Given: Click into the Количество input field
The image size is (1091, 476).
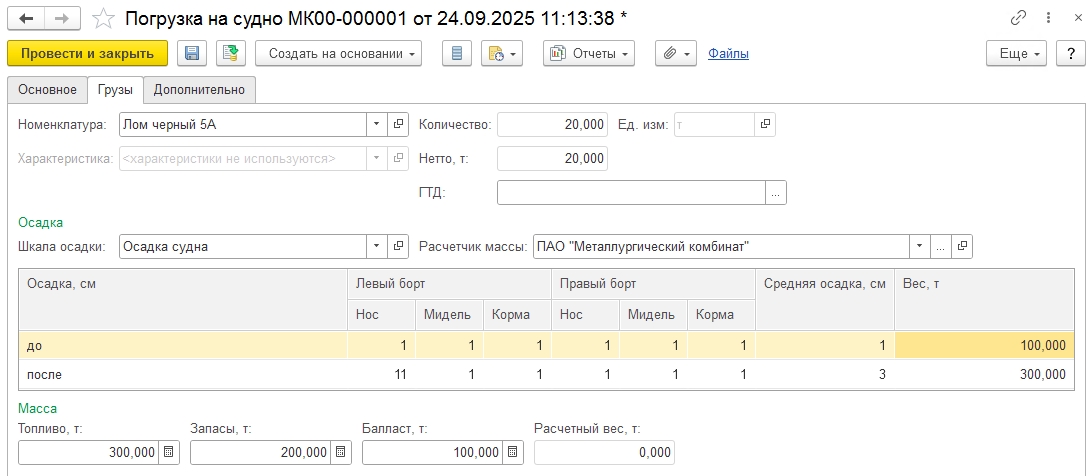Looking at the screenshot, I should pyautogui.click(x=551, y=124).
